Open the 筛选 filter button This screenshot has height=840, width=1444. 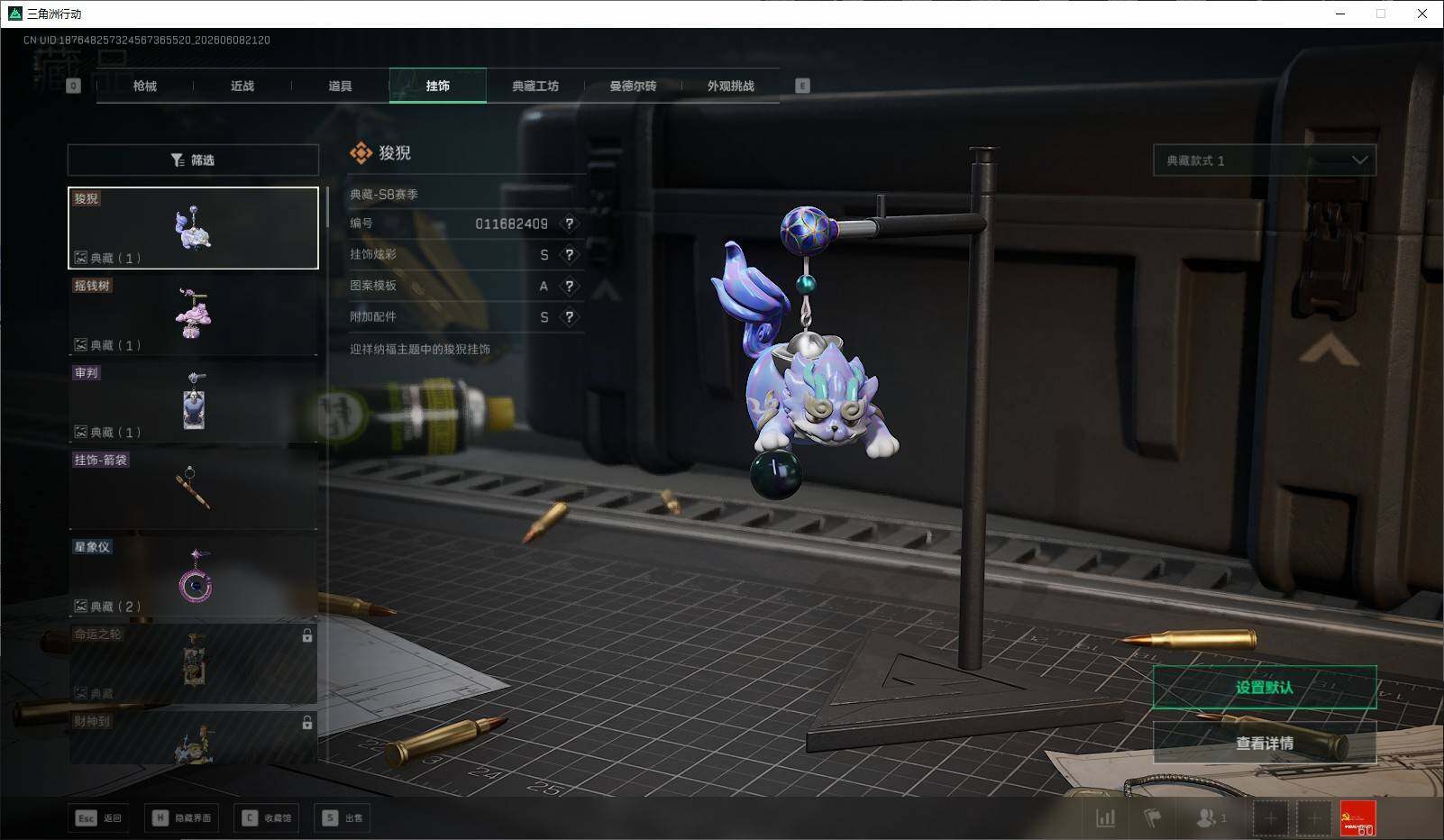pyautogui.click(x=193, y=160)
